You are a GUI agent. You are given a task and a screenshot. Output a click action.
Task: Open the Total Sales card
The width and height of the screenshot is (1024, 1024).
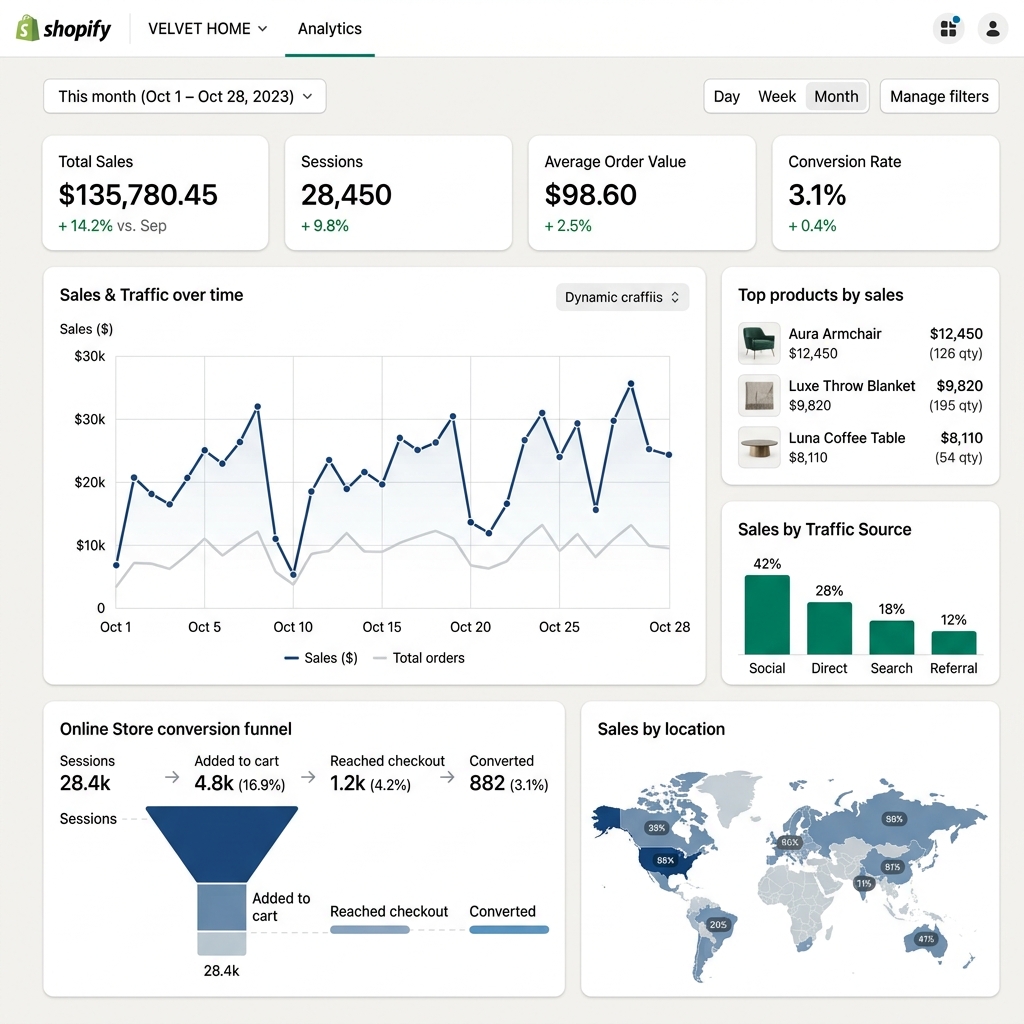(x=155, y=193)
